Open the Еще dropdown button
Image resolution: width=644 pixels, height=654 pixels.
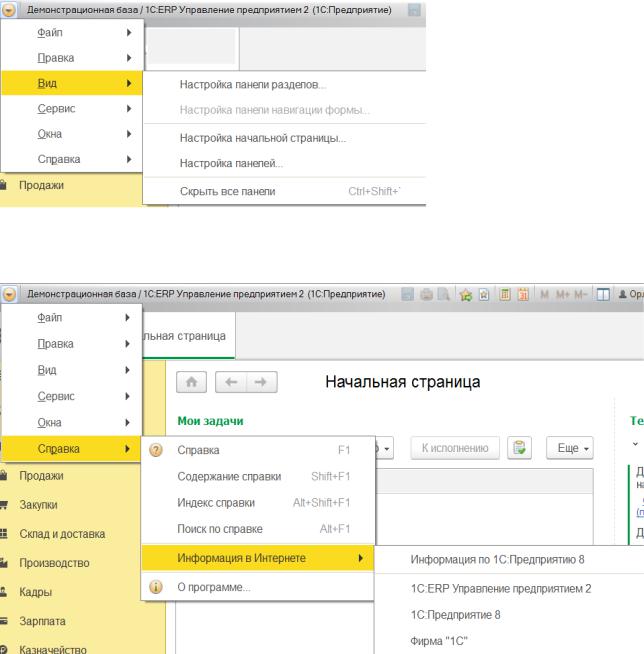pos(570,448)
